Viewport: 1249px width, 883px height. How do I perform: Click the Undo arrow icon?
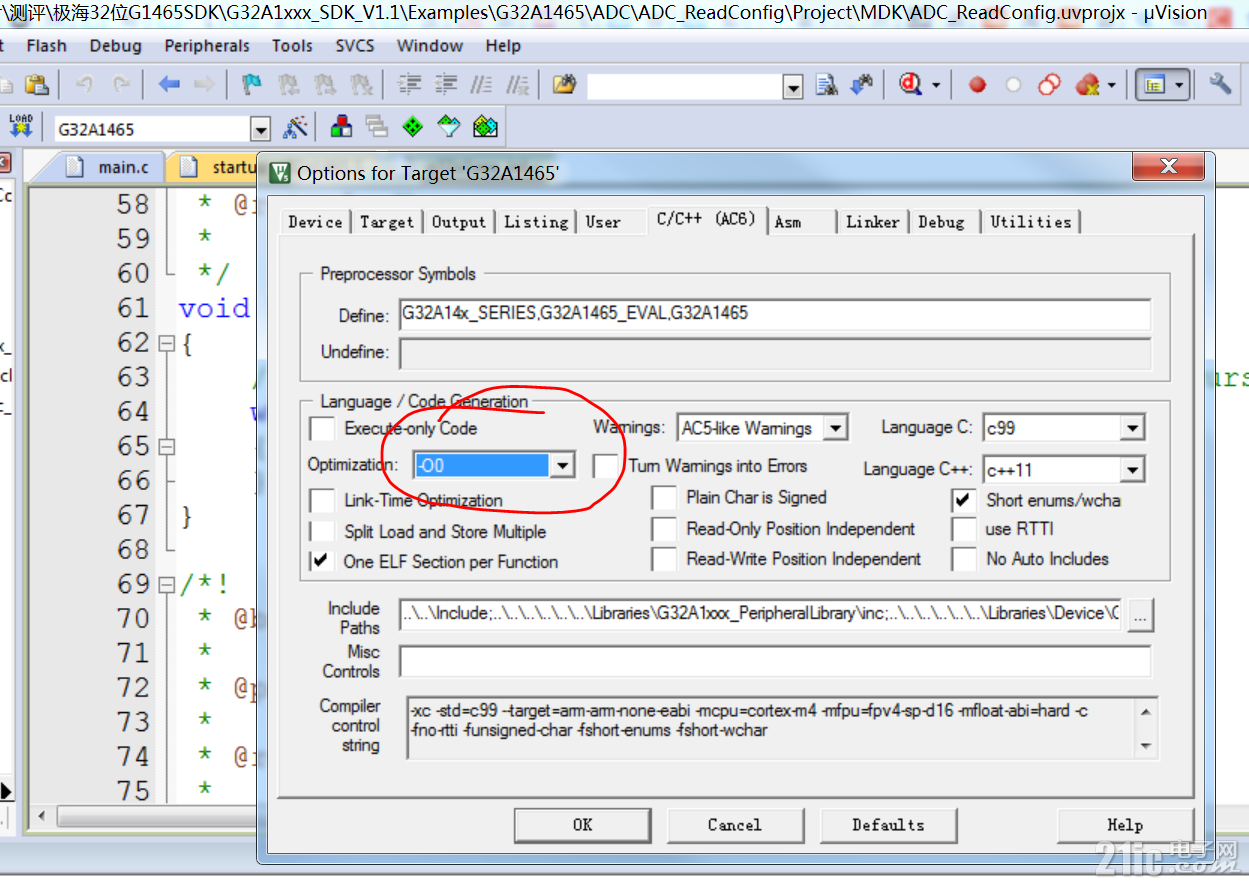(85, 85)
